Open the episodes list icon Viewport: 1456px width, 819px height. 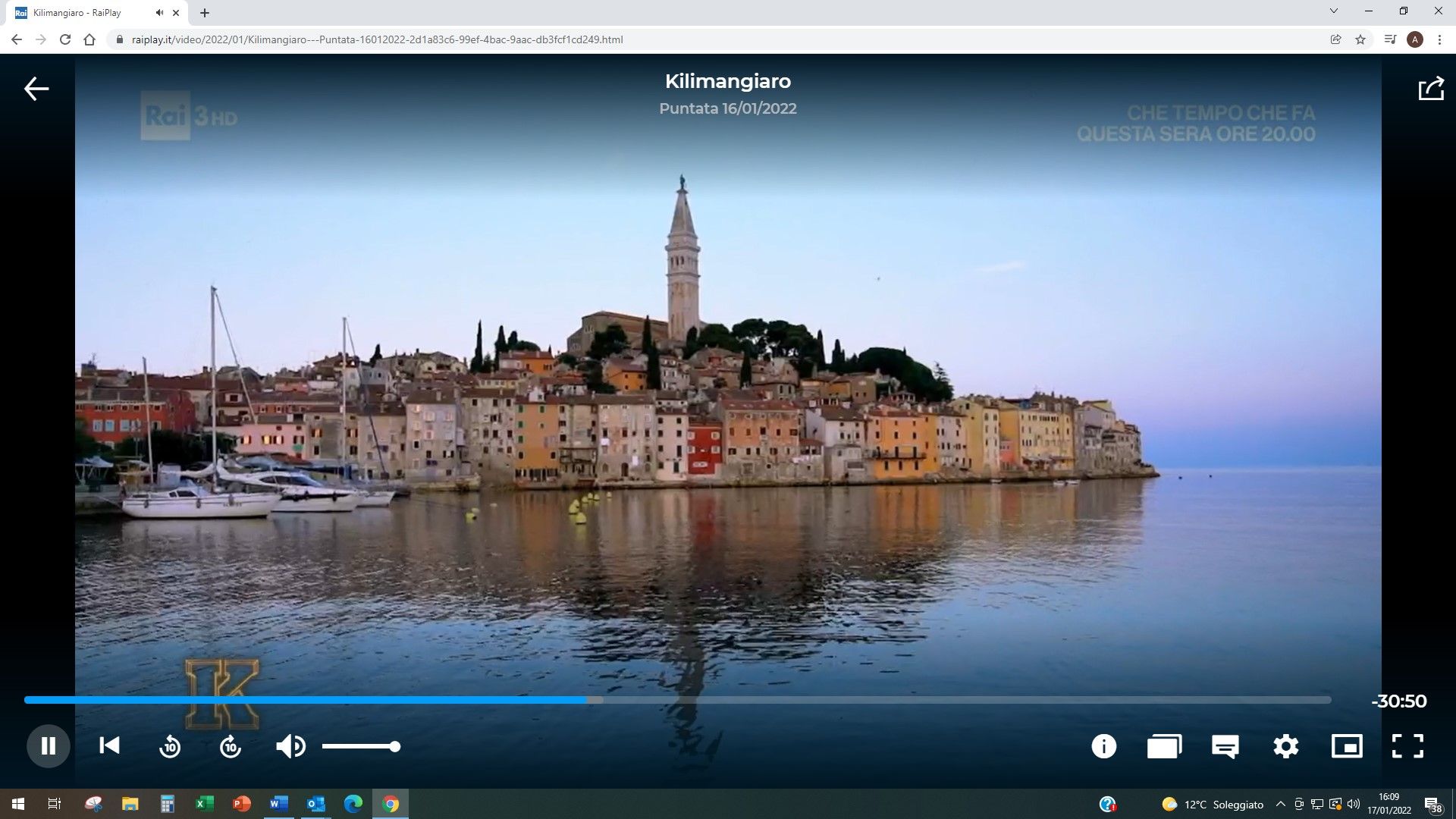(x=1164, y=747)
